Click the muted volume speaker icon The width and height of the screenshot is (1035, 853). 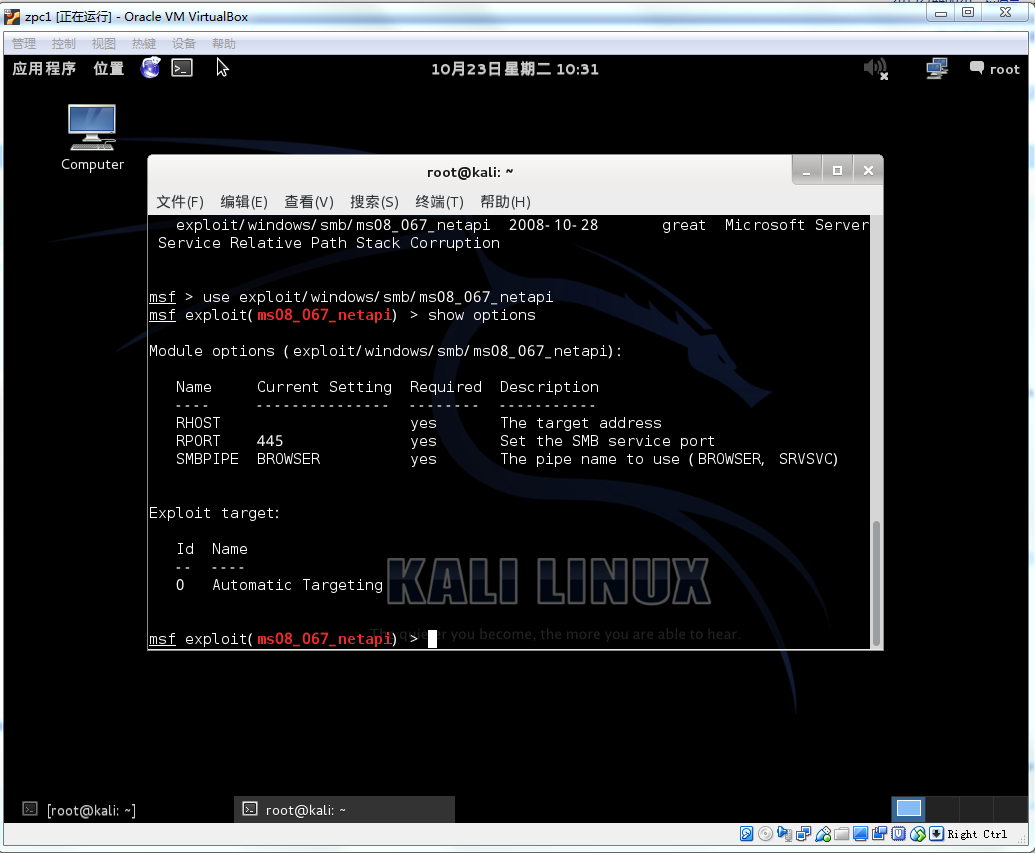876,69
